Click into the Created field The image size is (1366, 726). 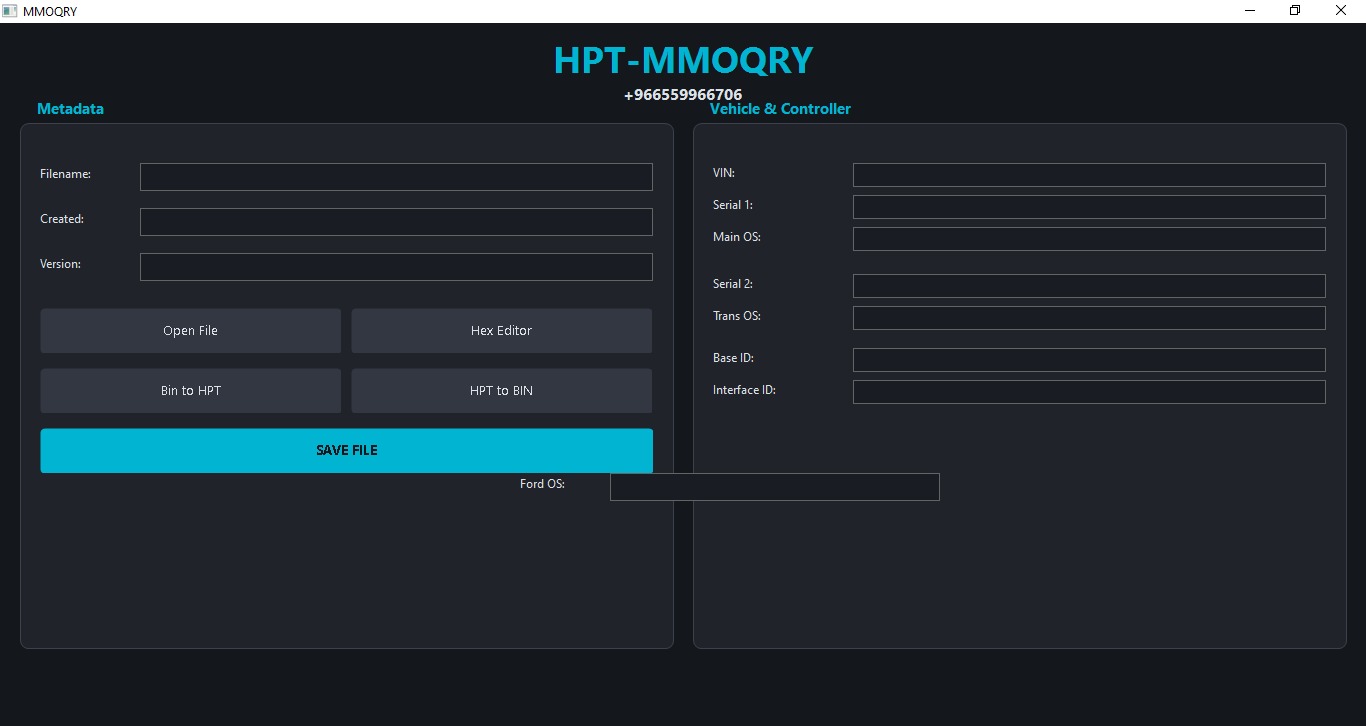coord(396,222)
